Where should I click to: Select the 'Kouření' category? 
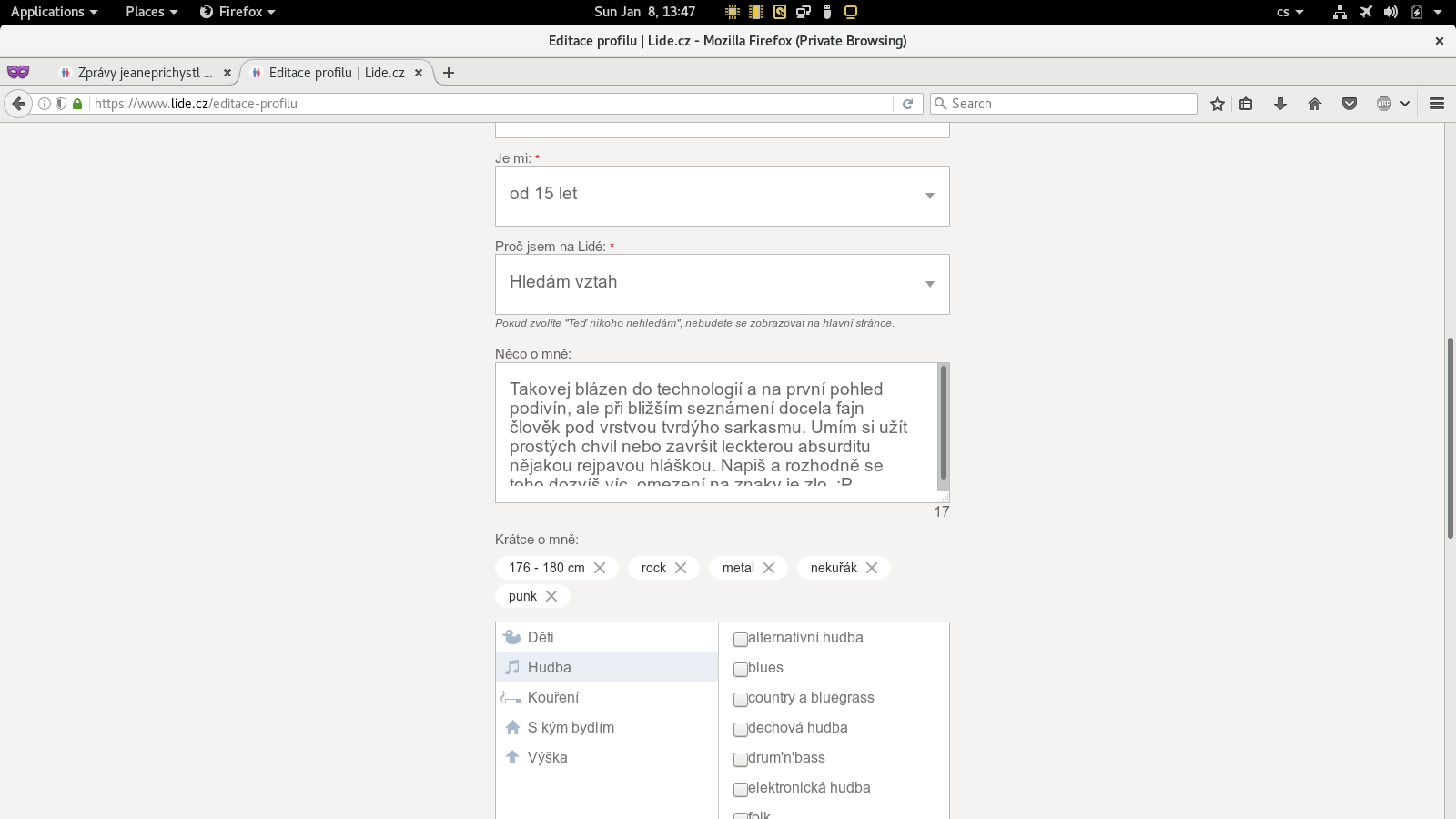tap(607, 698)
